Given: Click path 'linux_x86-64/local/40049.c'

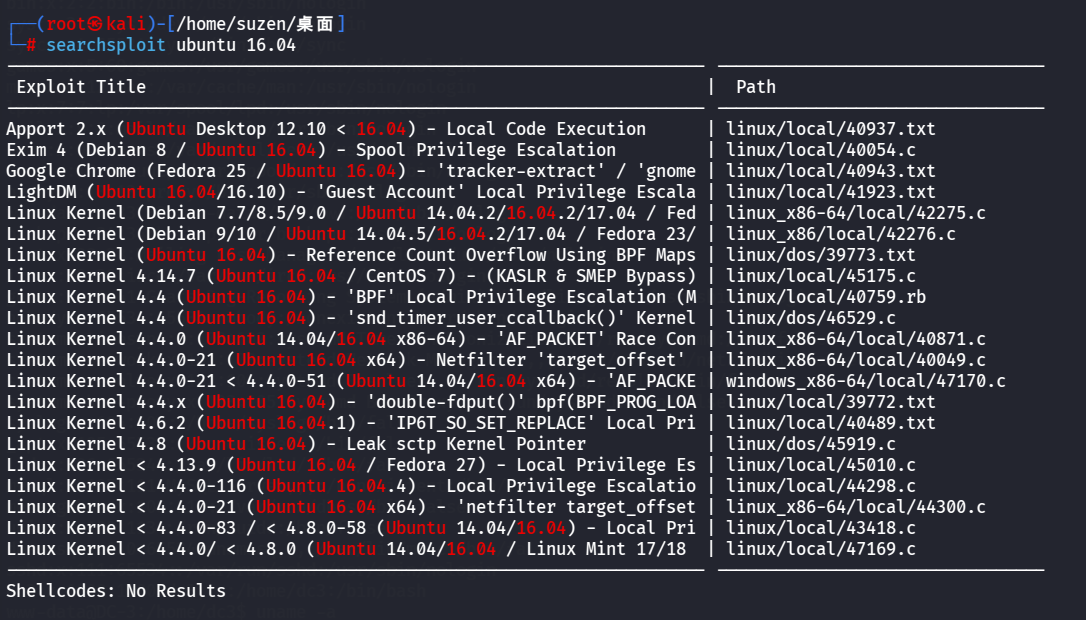Looking at the screenshot, I should pos(855,360).
